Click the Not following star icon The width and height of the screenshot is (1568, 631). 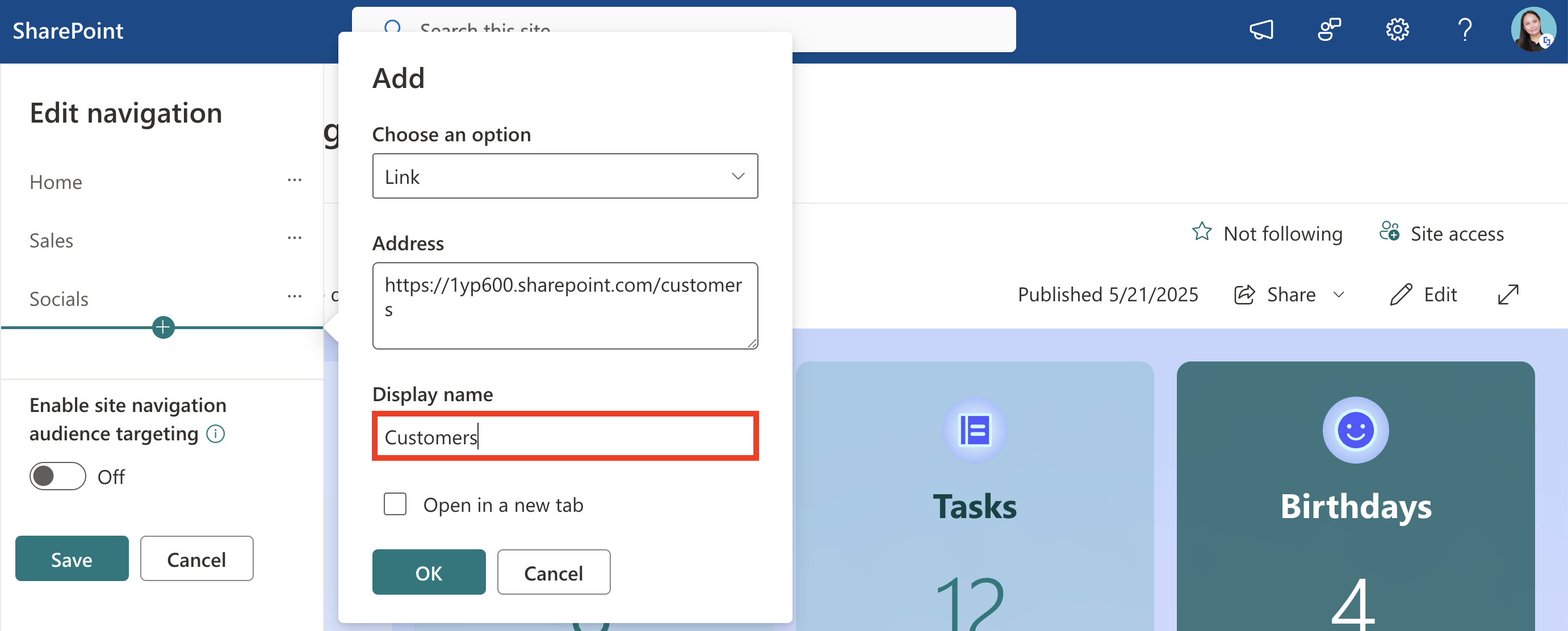(1201, 233)
